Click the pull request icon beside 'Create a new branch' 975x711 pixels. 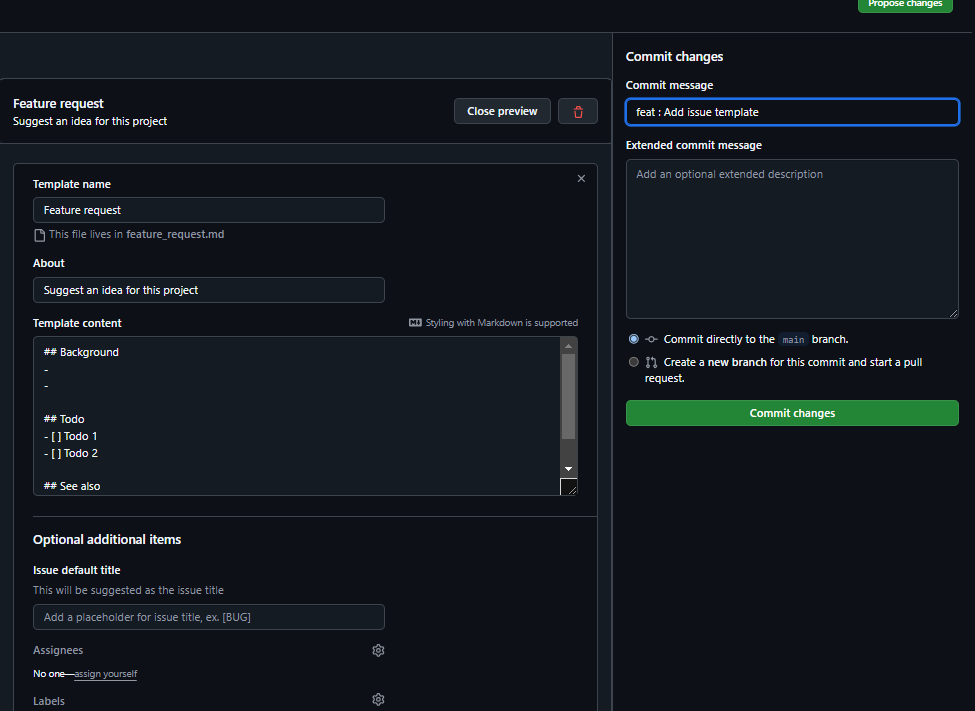(x=651, y=362)
